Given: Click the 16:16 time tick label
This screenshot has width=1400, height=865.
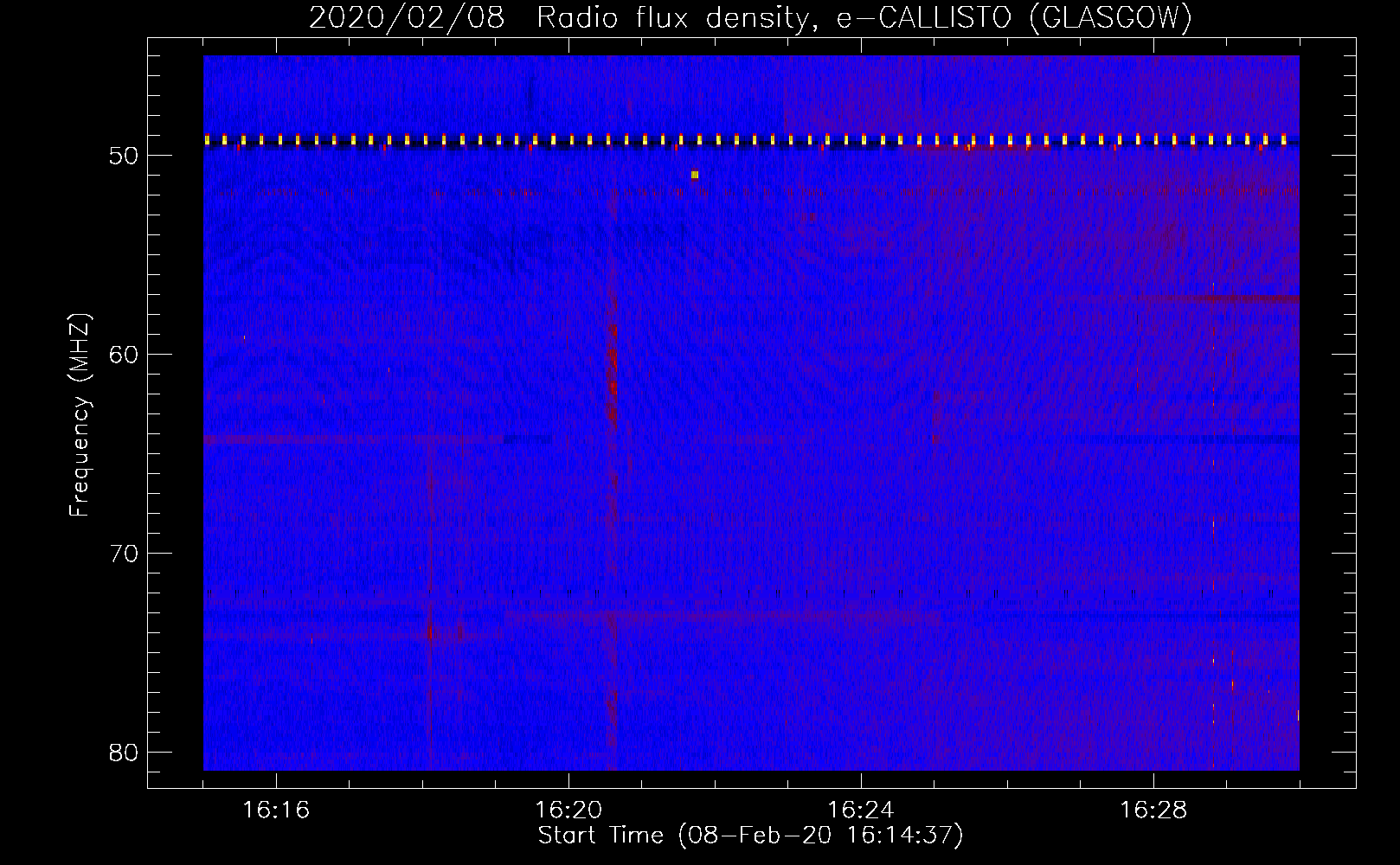Looking at the screenshot, I should point(276,811).
